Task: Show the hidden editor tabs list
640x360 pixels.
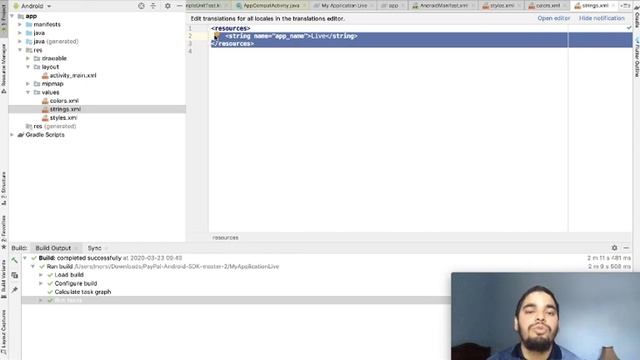Action: point(624,6)
